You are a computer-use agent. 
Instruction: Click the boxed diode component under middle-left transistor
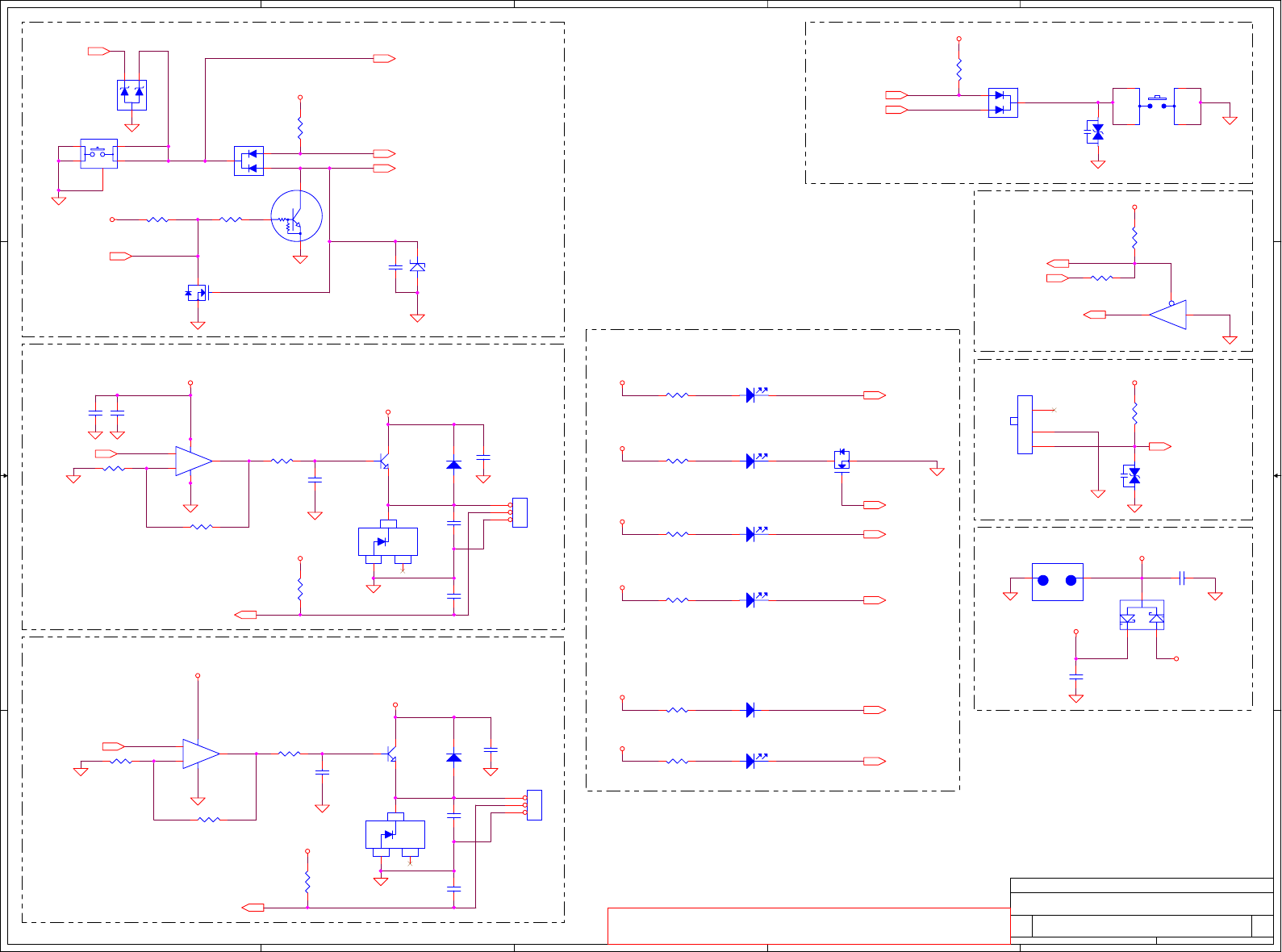(388, 541)
